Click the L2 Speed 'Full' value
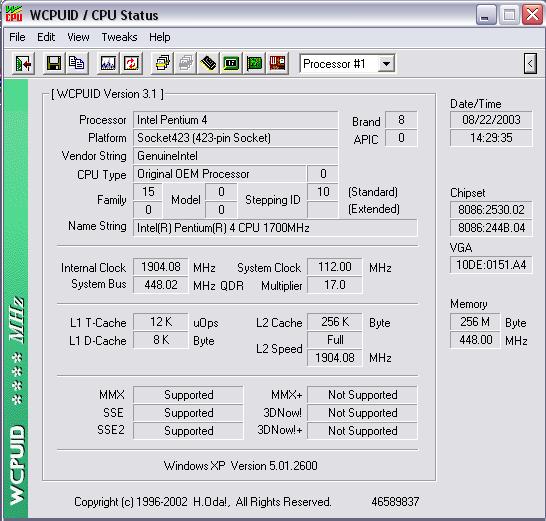 pos(335,340)
